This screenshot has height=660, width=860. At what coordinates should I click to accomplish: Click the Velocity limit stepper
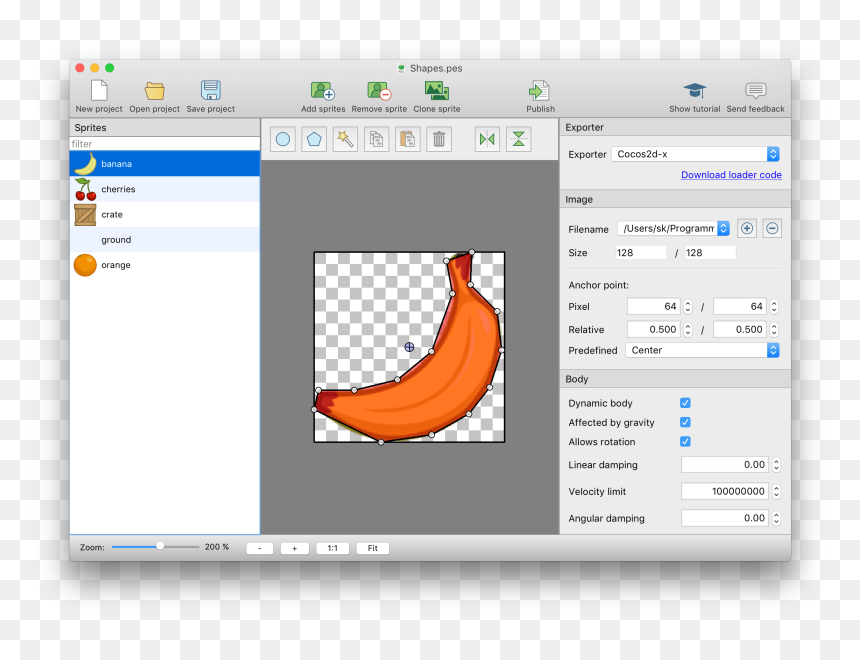click(x=776, y=491)
